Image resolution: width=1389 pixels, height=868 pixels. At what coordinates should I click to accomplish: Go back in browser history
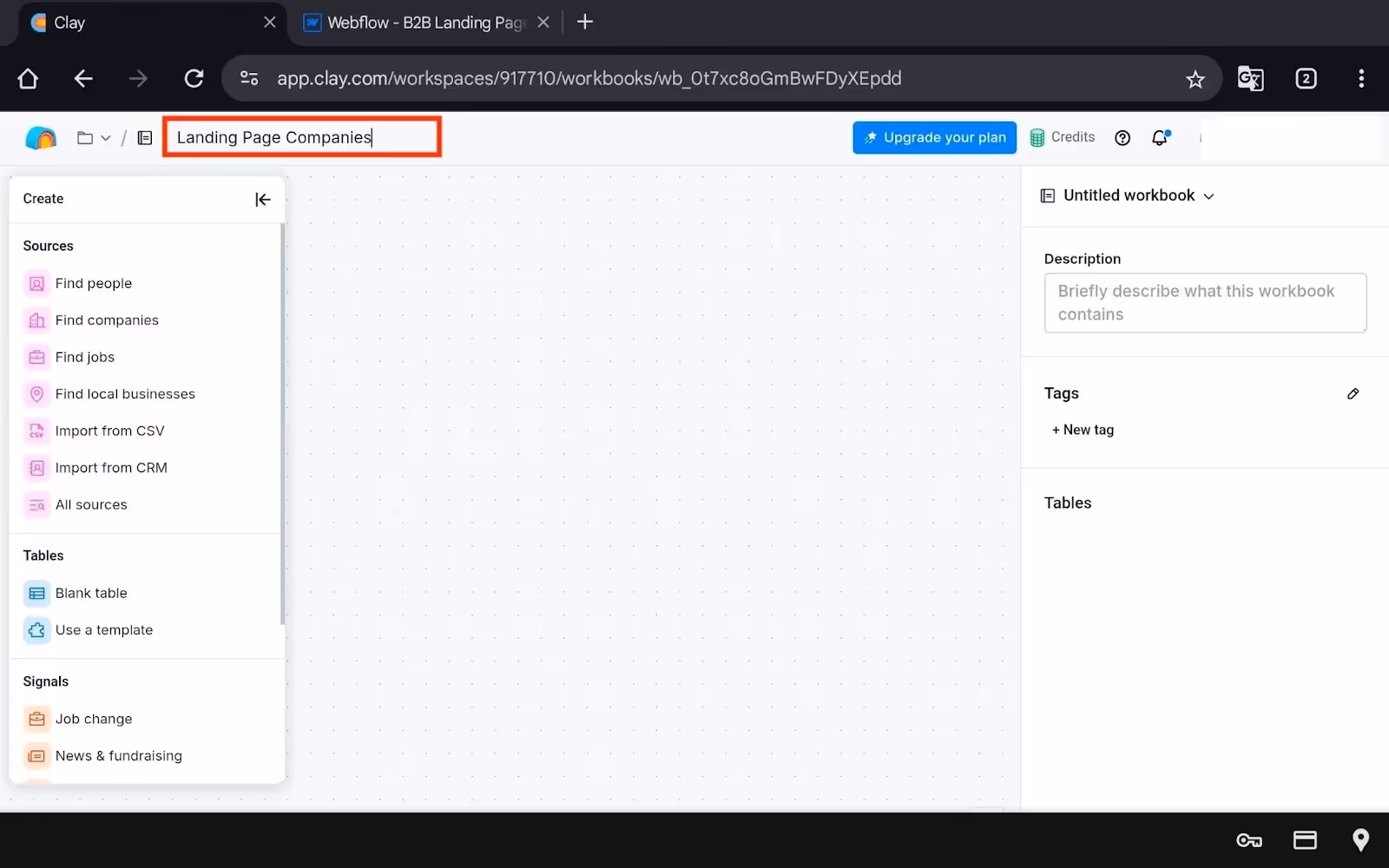83,79
